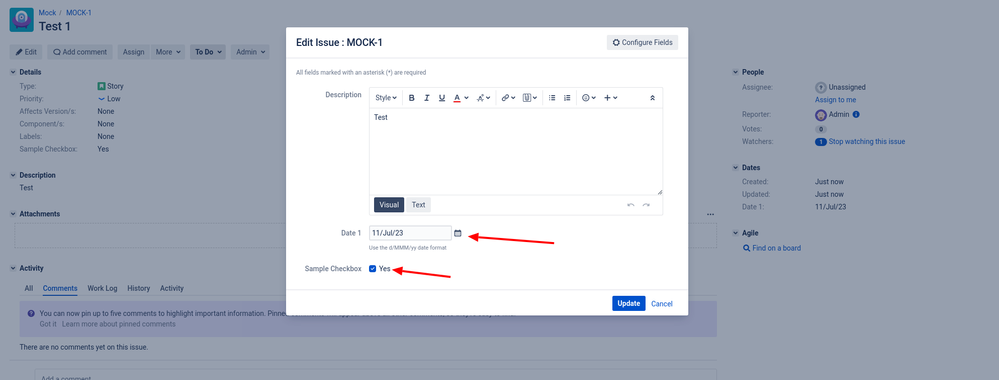
Task: Open the Work Log tab
Action: tap(103, 288)
